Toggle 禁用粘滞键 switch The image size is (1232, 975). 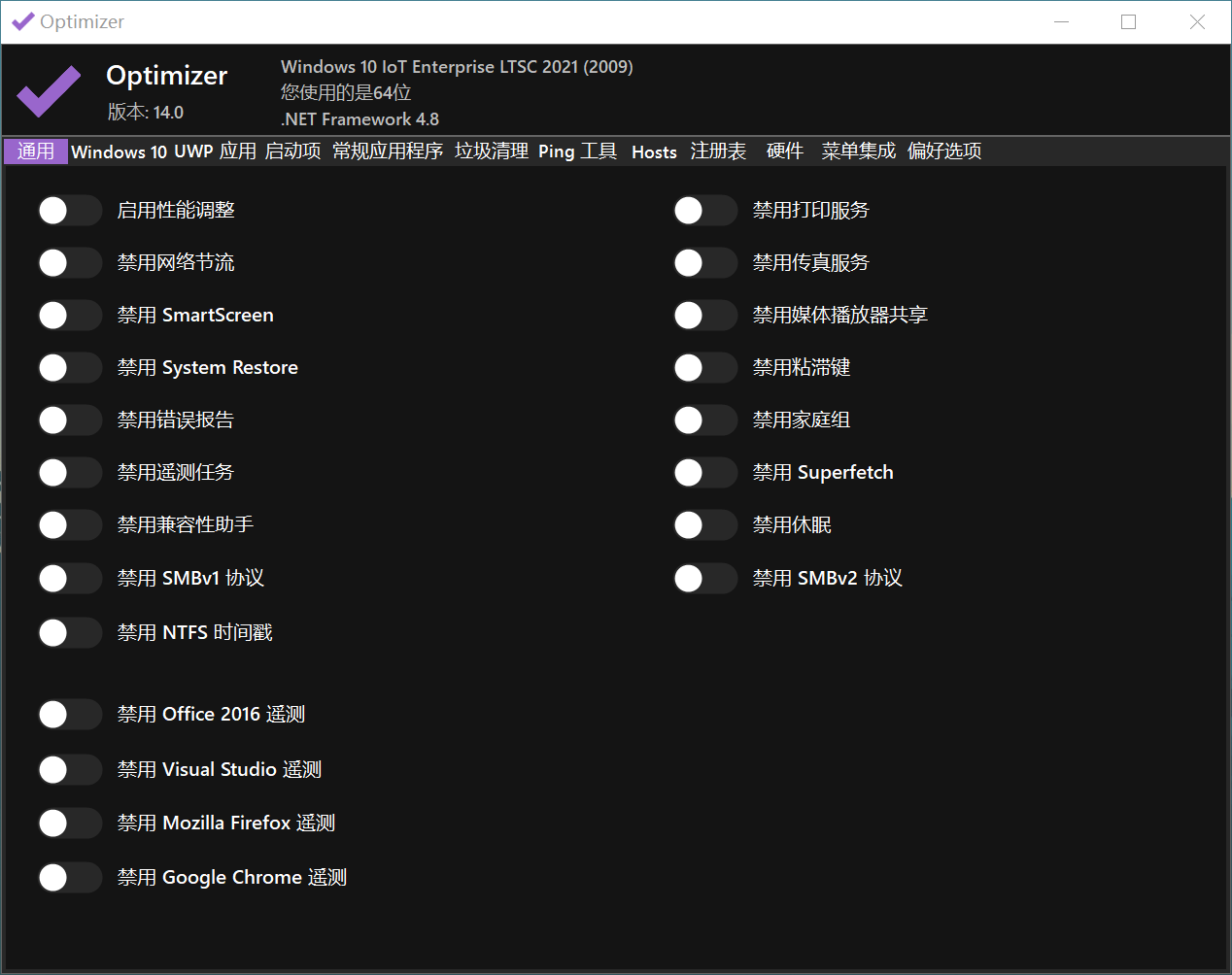(x=705, y=368)
